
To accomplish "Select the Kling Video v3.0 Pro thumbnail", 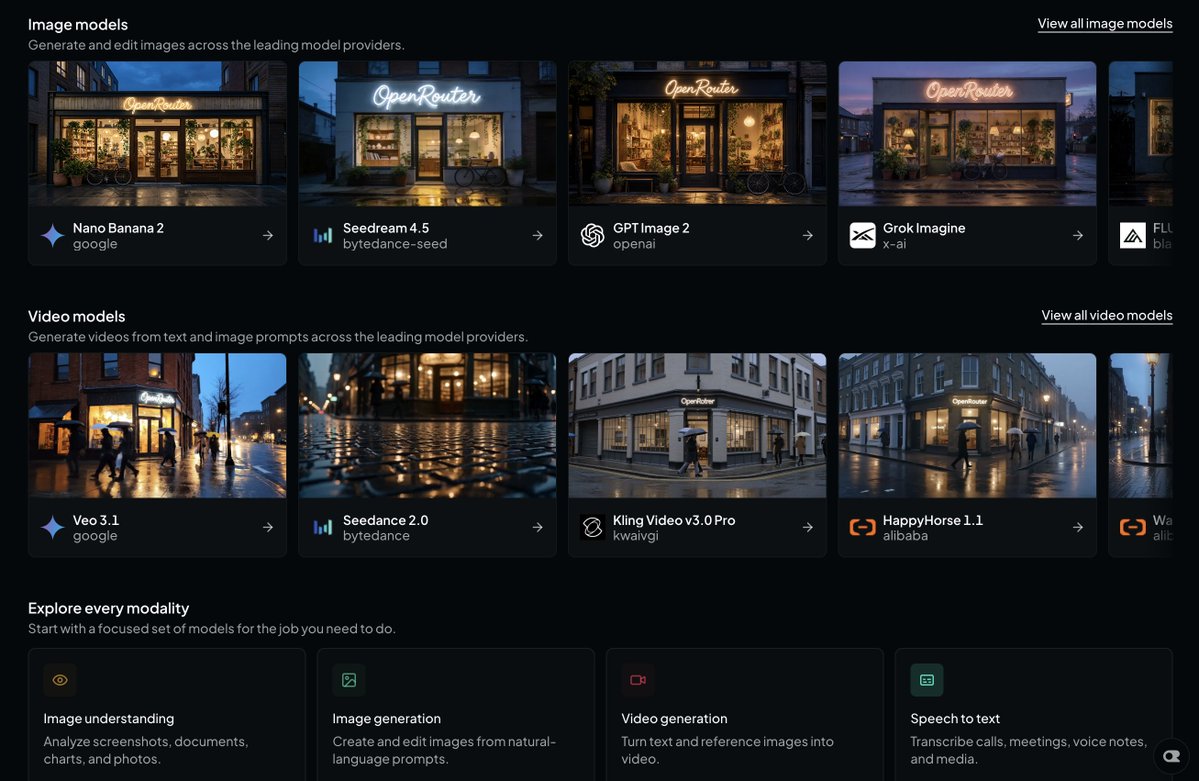I will 697,425.
